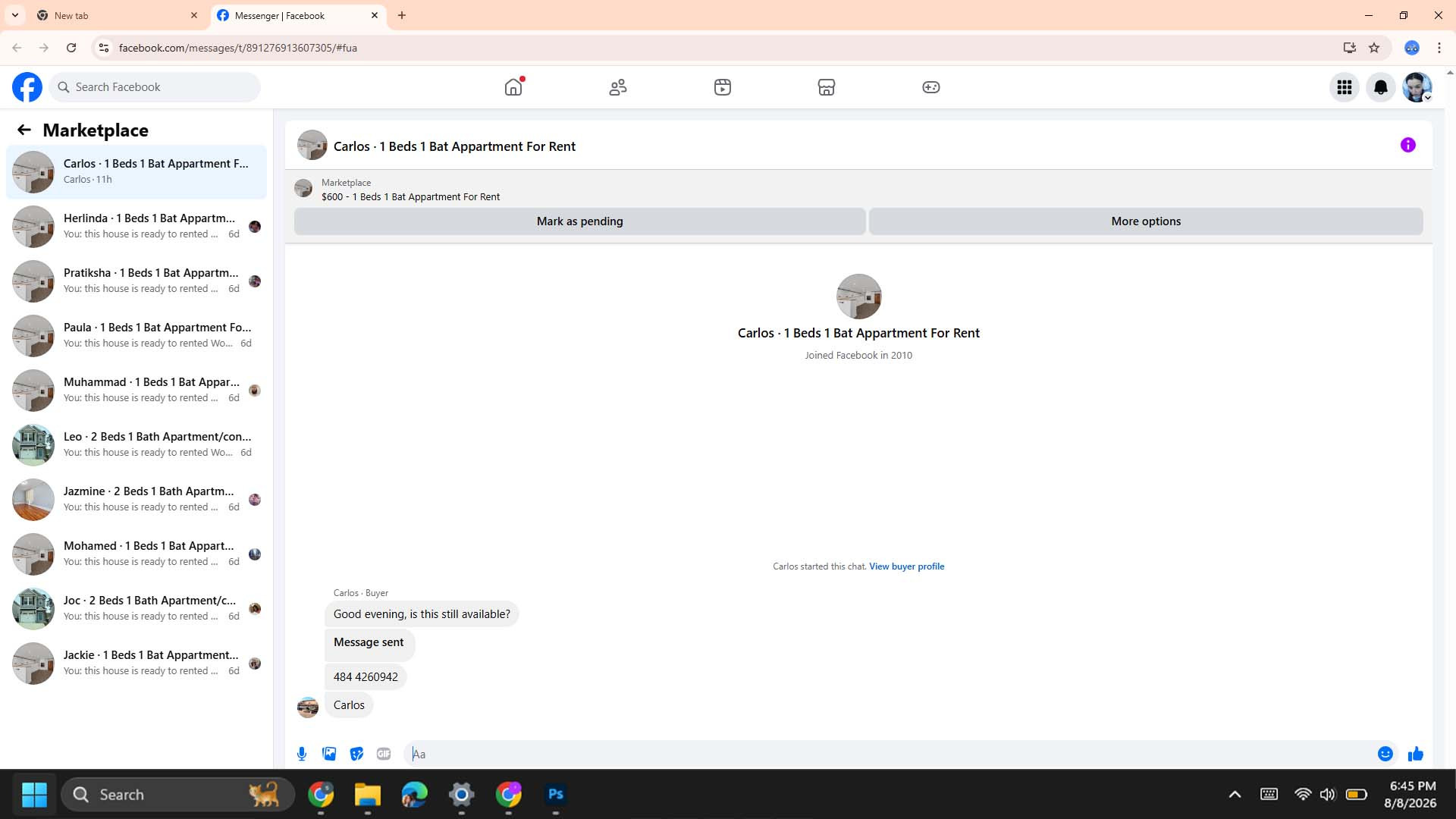The height and width of the screenshot is (819, 1456).
Task: Open the Leo 2 Beds conversation
Action: pyautogui.click(x=136, y=445)
